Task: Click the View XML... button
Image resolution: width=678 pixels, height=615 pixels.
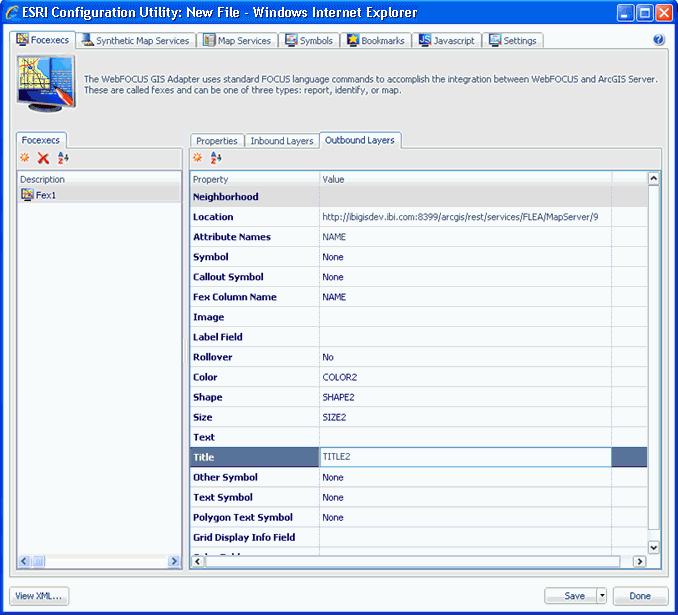Action: pos(39,596)
